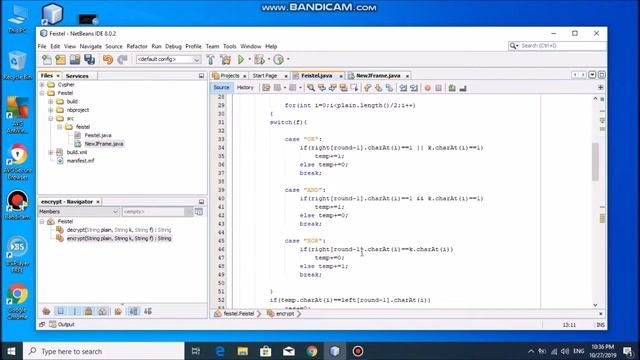Click the Profile Project toolbar icon
The image size is (640, 360).
pos(278,60)
